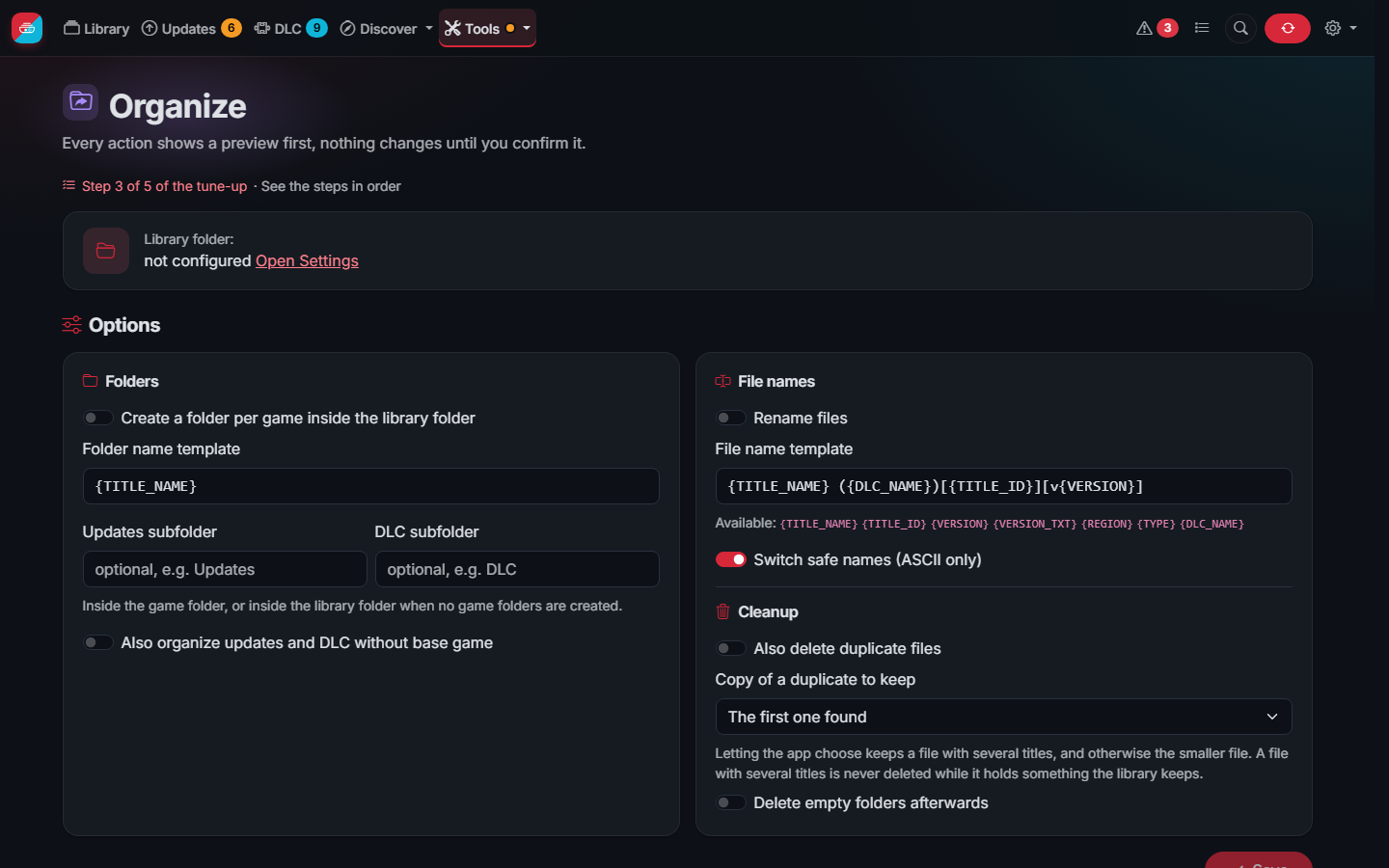Enable Also delete duplicate files
Image resolution: width=1389 pixels, height=868 pixels.
[730, 648]
